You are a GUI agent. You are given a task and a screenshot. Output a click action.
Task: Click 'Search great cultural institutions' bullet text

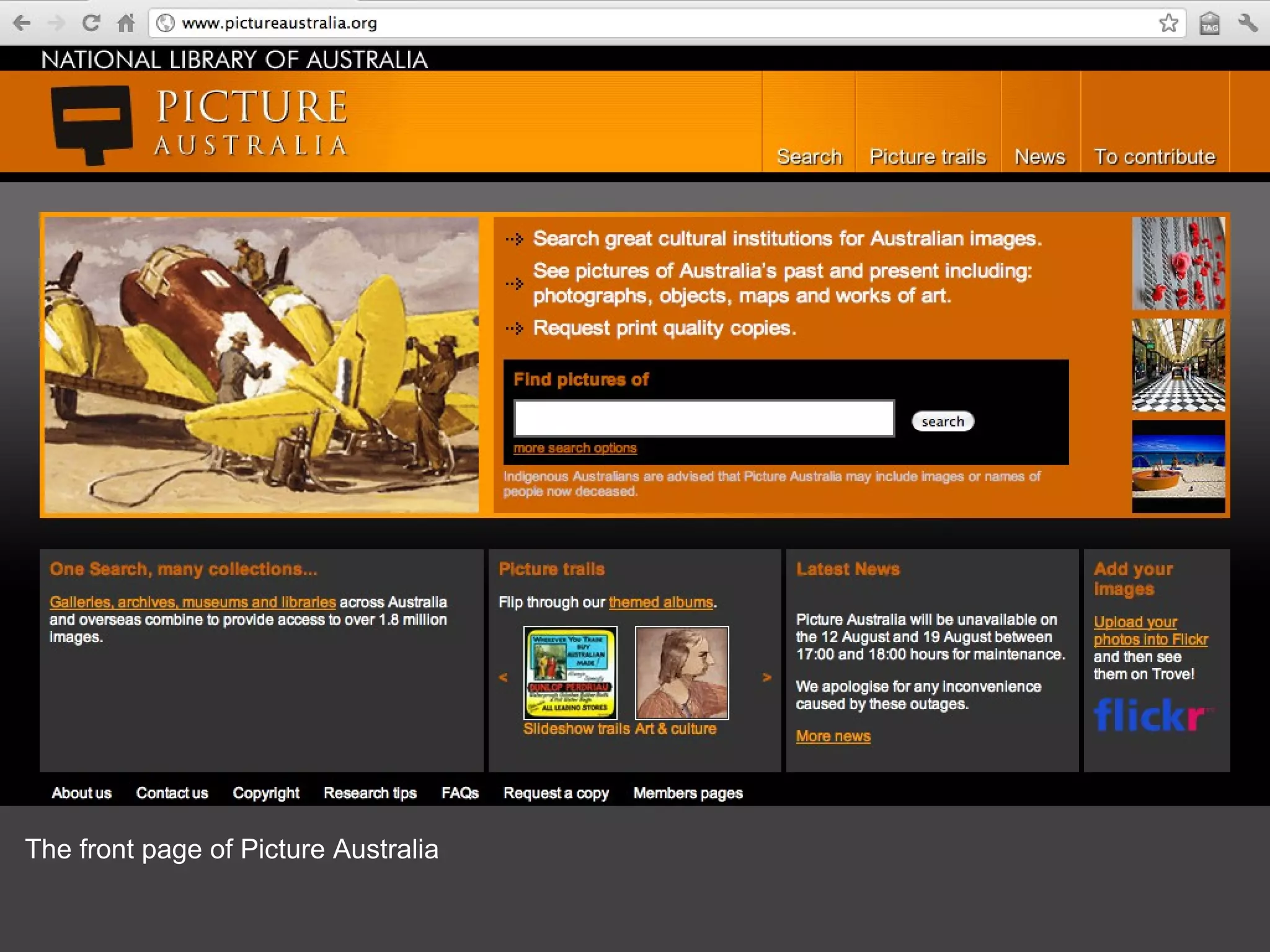788,239
